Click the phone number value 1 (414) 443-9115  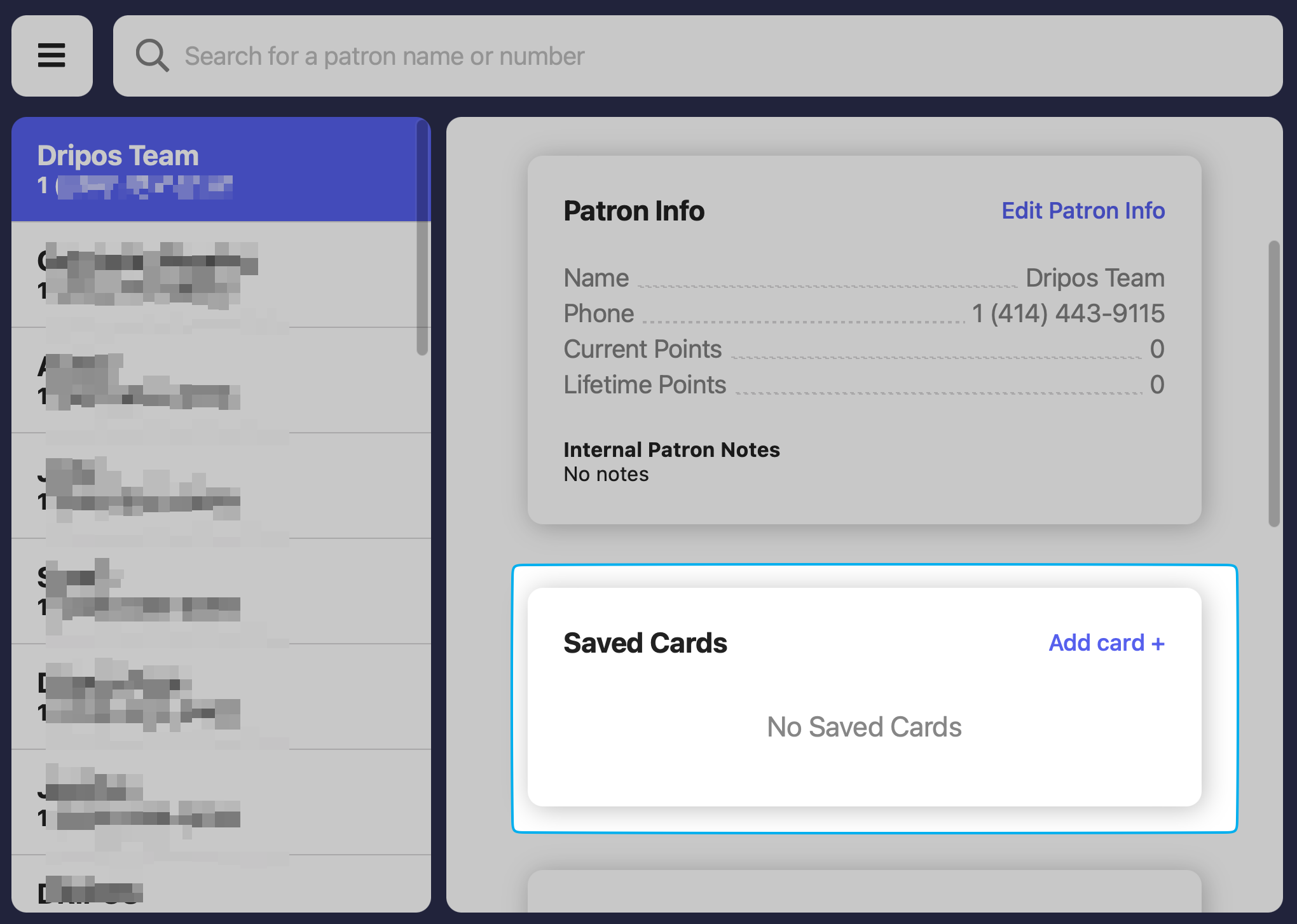(1068, 313)
